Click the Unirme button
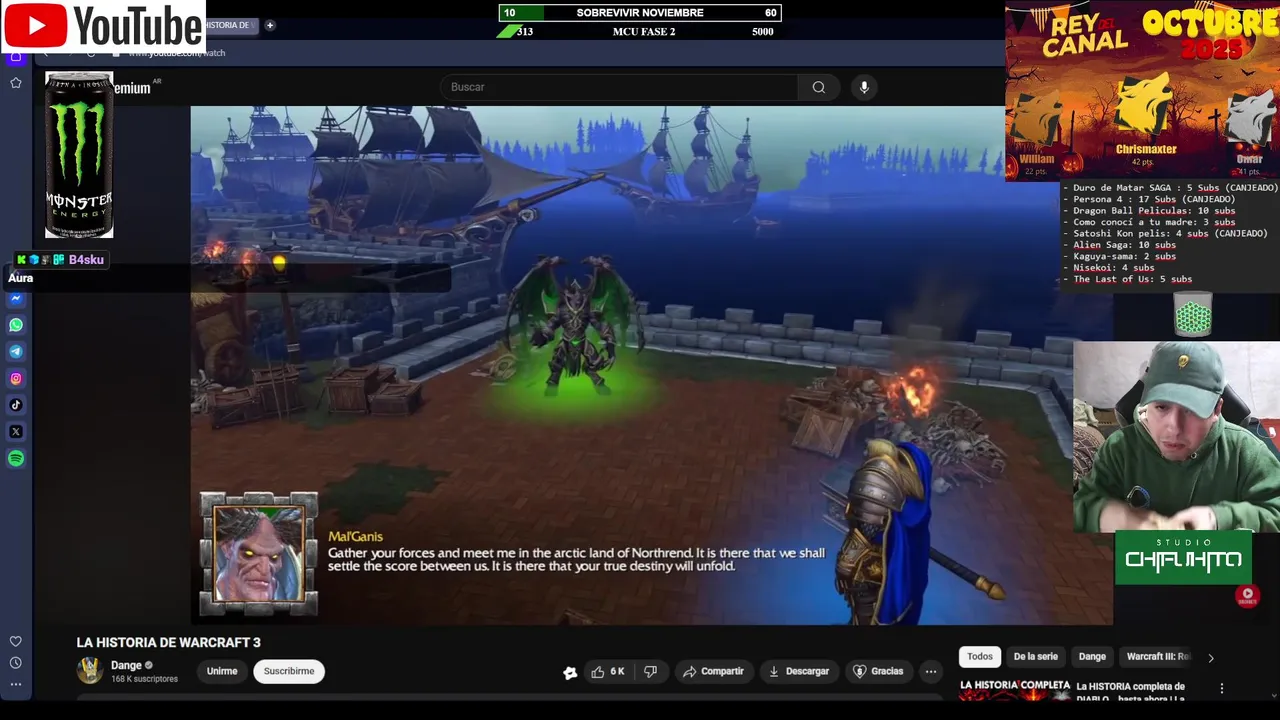This screenshot has height=720, width=1280. 222,671
